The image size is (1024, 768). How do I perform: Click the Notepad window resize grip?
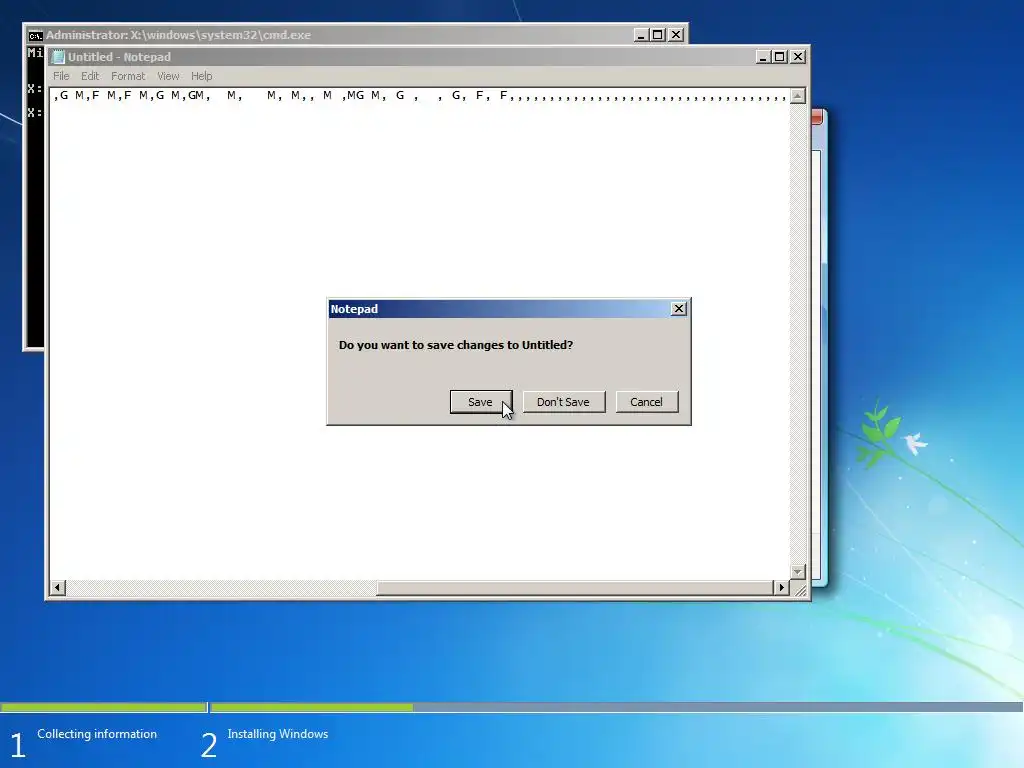tap(799, 589)
